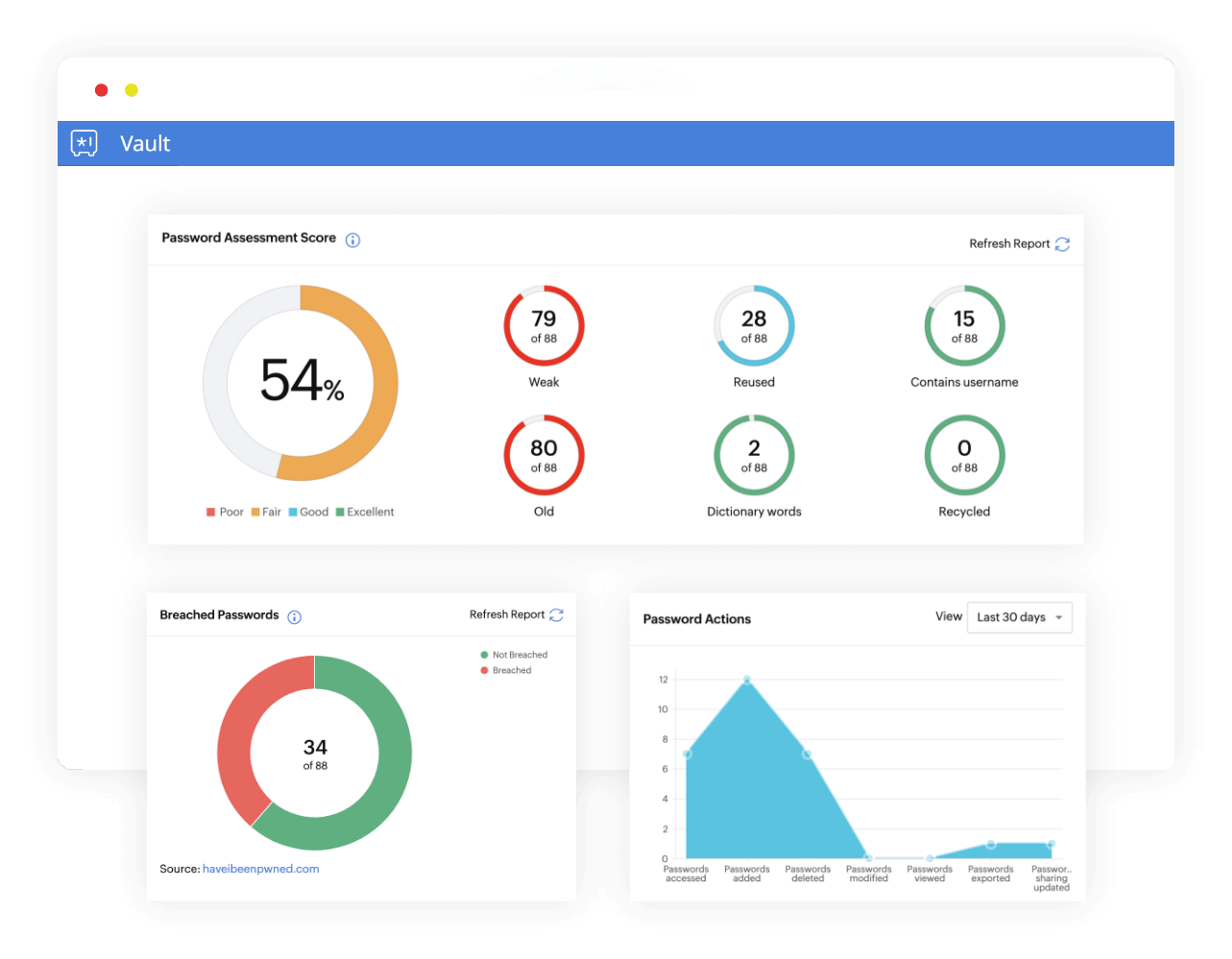The height and width of the screenshot is (959, 1232).
Task: Open the Last 30 days dropdown
Action: pyautogui.click(x=1019, y=617)
